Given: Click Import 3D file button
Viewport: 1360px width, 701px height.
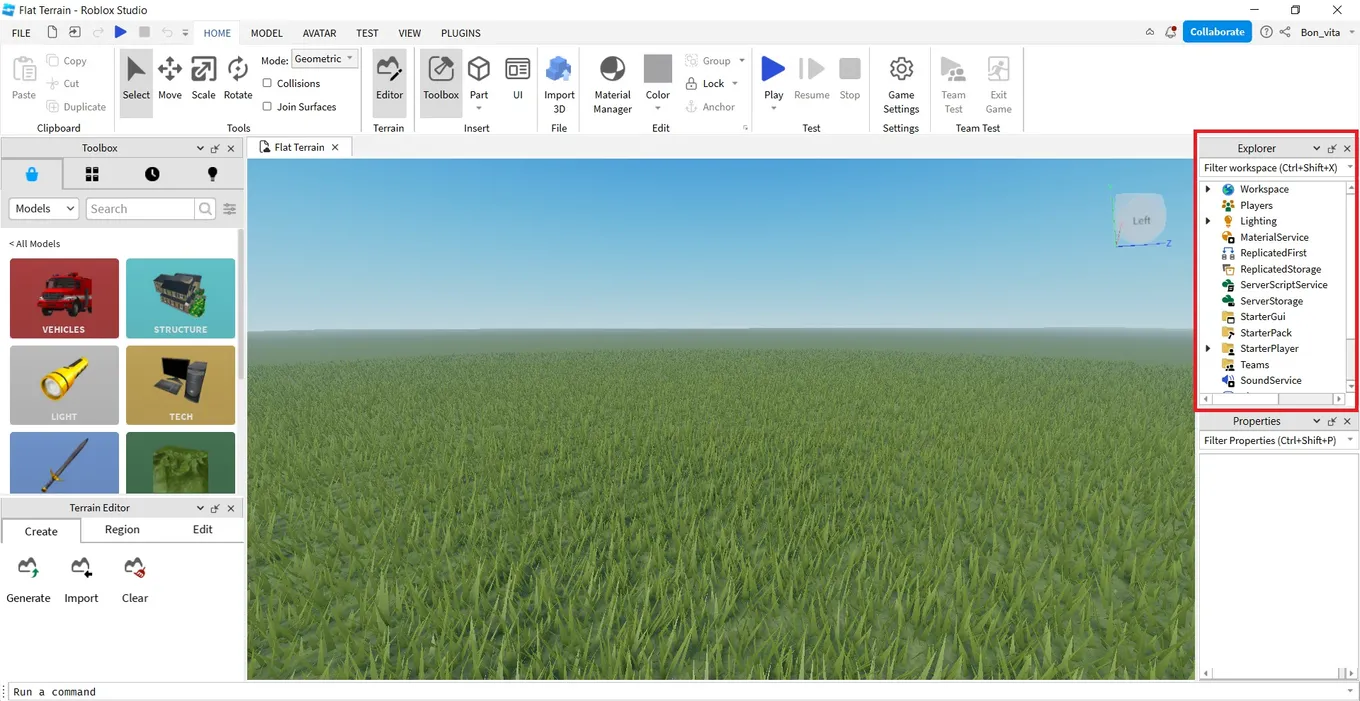Looking at the screenshot, I should [559, 85].
